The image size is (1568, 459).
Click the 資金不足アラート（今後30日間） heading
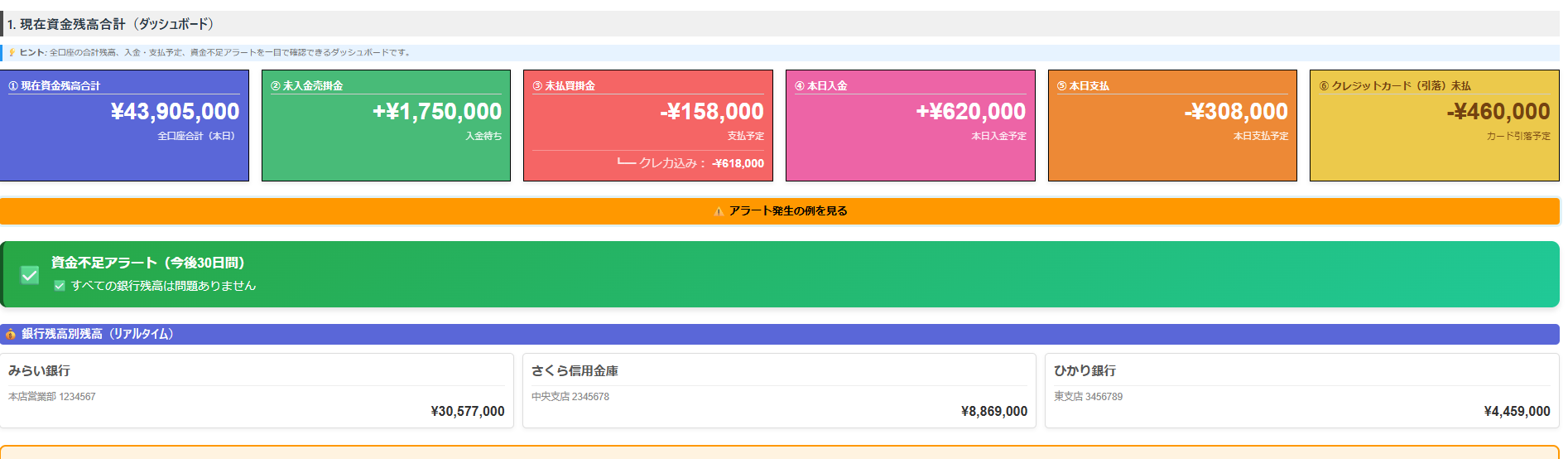pyautogui.click(x=148, y=263)
